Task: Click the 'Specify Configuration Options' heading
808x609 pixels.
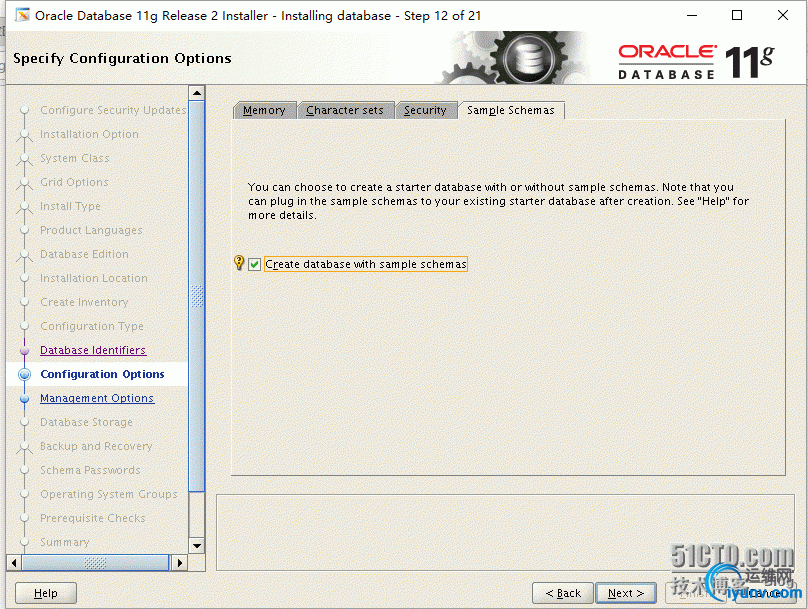Action: (x=122, y=58)
